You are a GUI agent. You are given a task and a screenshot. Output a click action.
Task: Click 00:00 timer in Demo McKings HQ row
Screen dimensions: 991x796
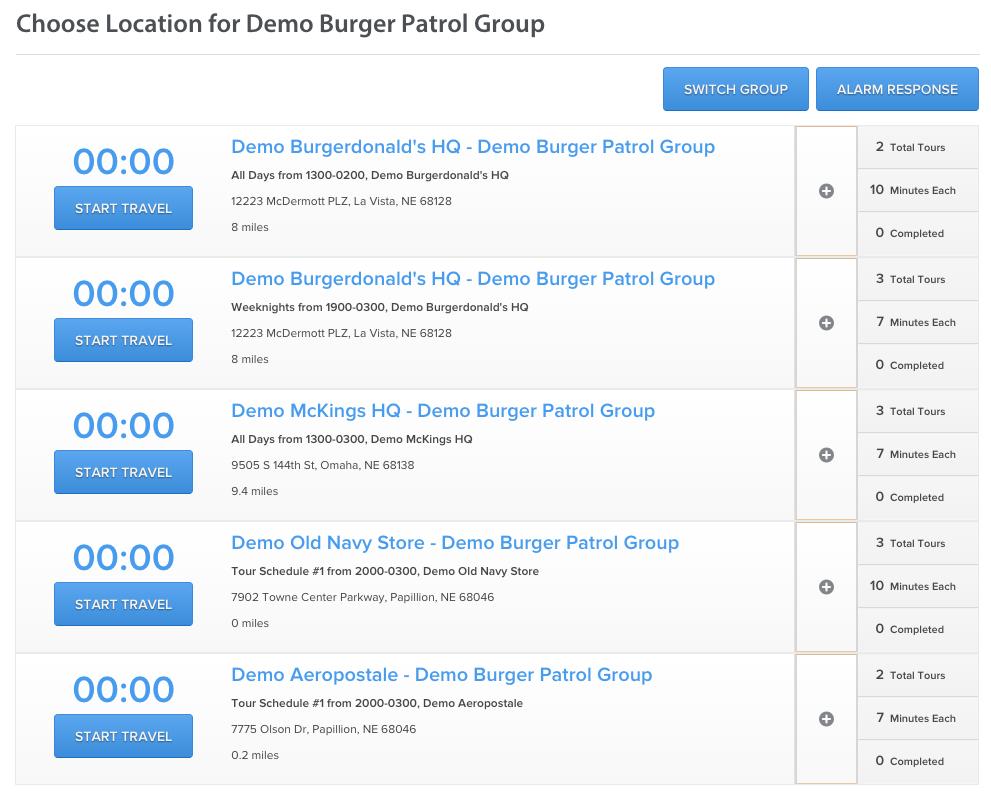pos(123,426)
